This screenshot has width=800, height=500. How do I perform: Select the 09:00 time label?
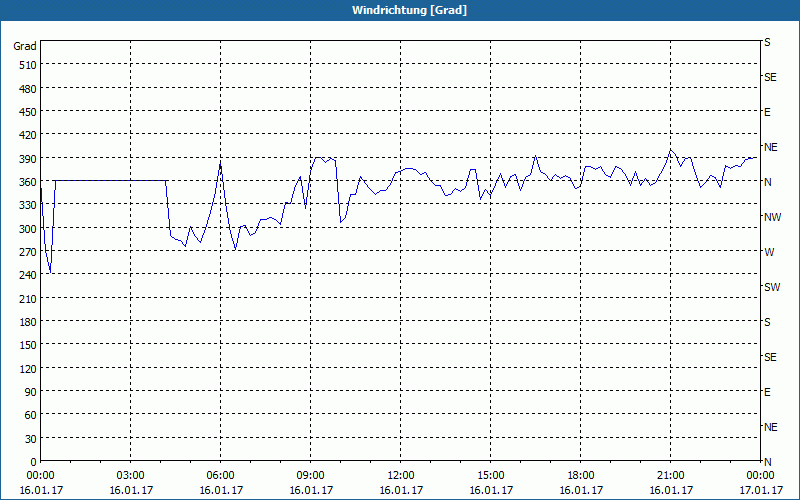311,476
